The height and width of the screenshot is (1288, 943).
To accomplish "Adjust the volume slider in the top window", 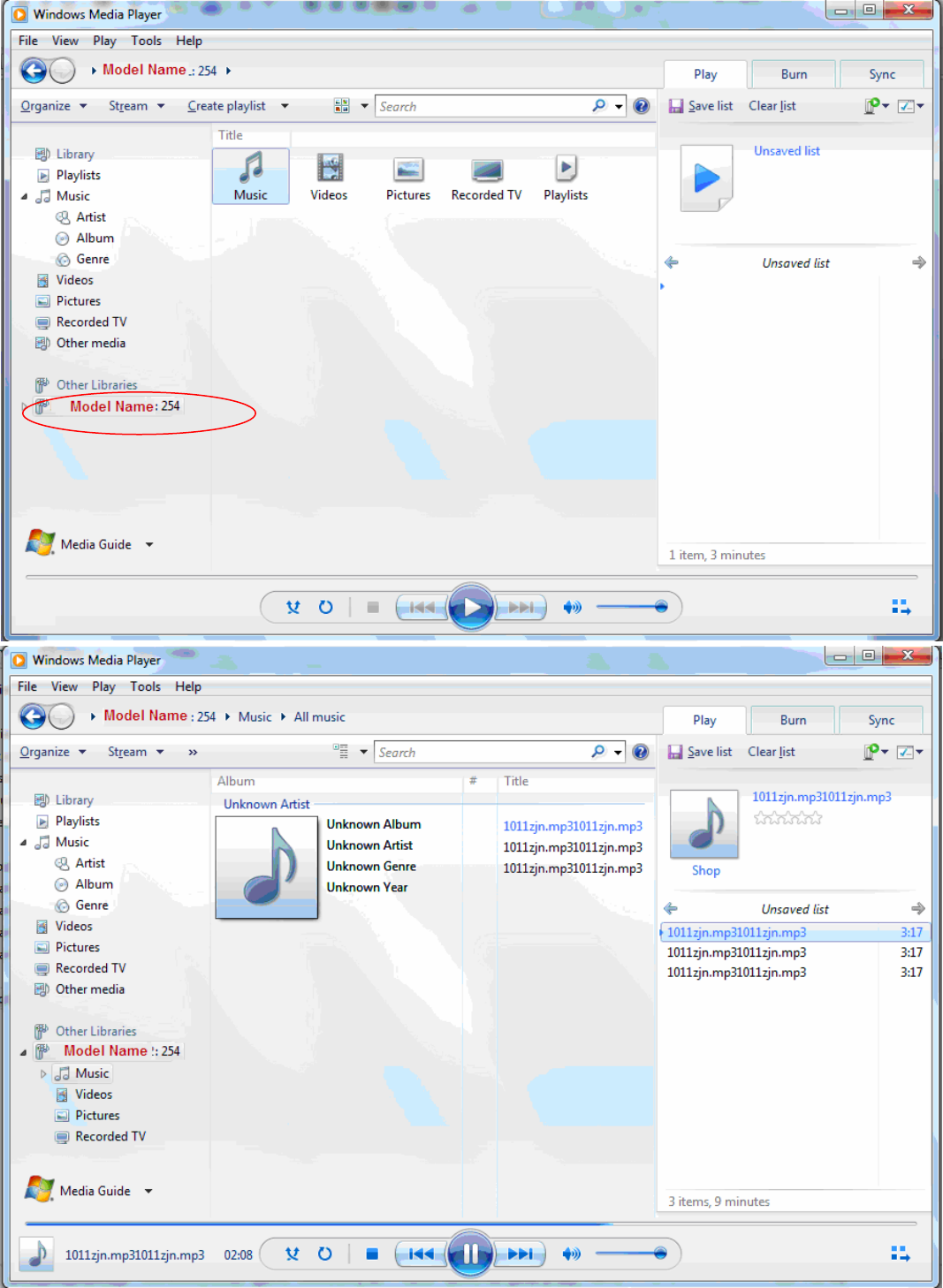I will tap(632, 607).
